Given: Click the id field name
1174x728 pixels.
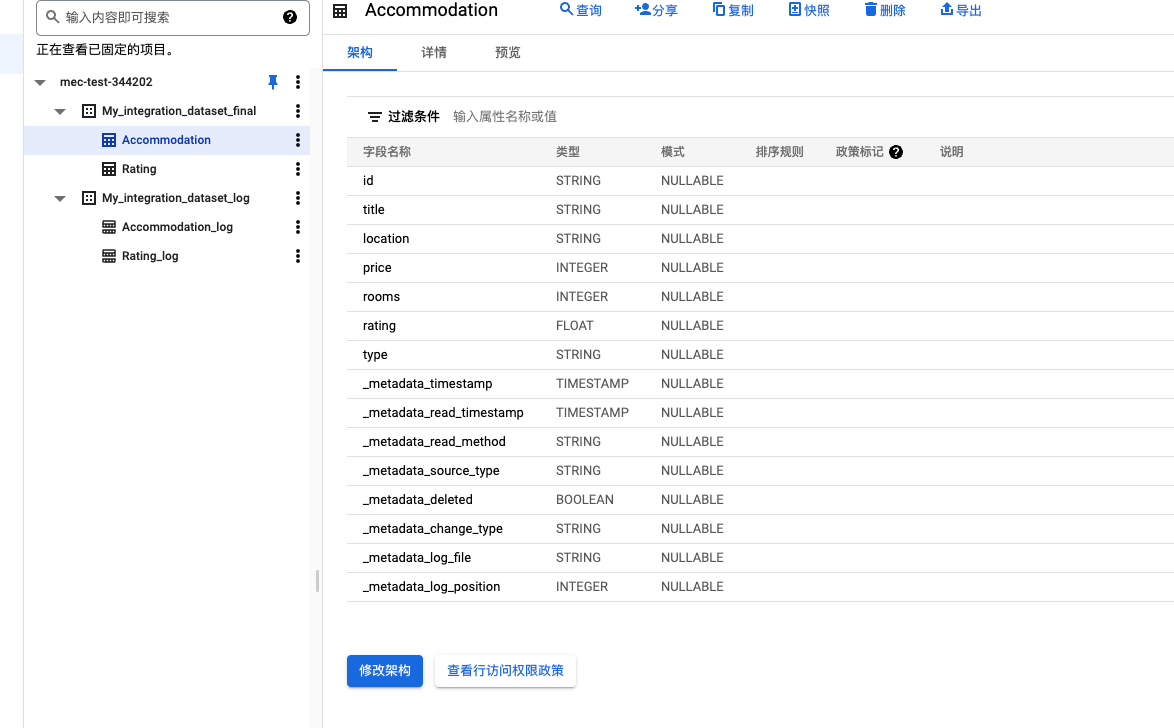Looking at the screenshot, I should pyautogui.click(x=368, y=181).
